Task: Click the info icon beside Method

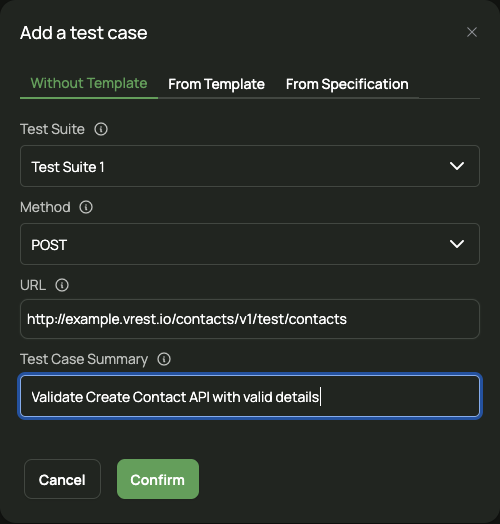Action: (x=86, y=207)
